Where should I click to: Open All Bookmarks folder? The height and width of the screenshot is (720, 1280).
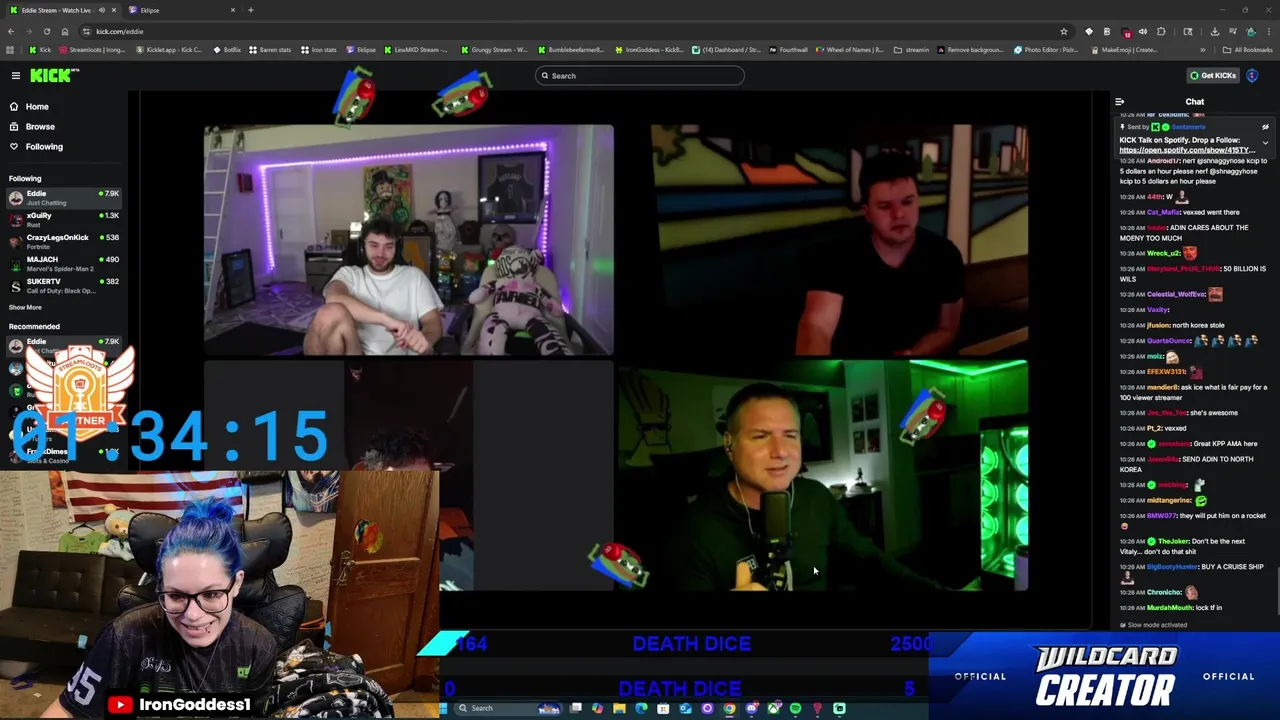pos(1248,50)
